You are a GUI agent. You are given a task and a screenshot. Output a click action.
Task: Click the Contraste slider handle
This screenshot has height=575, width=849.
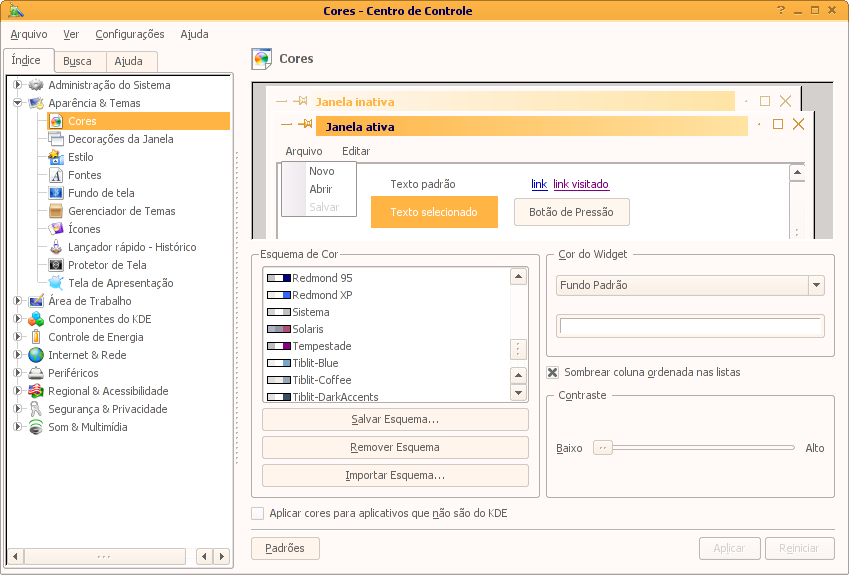click(x=603, y=448)
